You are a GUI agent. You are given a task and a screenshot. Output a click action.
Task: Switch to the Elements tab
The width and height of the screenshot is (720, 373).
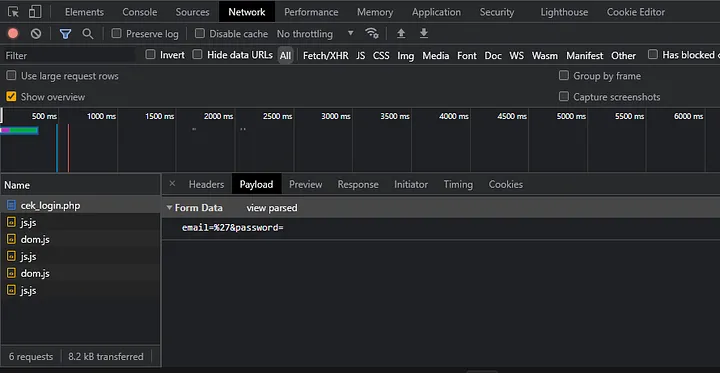[84, 12]
